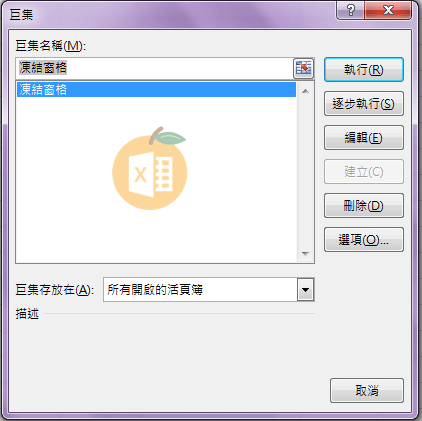Screen dimensions: 422x421
Task: Close the 巨集 dialog with X button
Action: [x=388, y=10]
